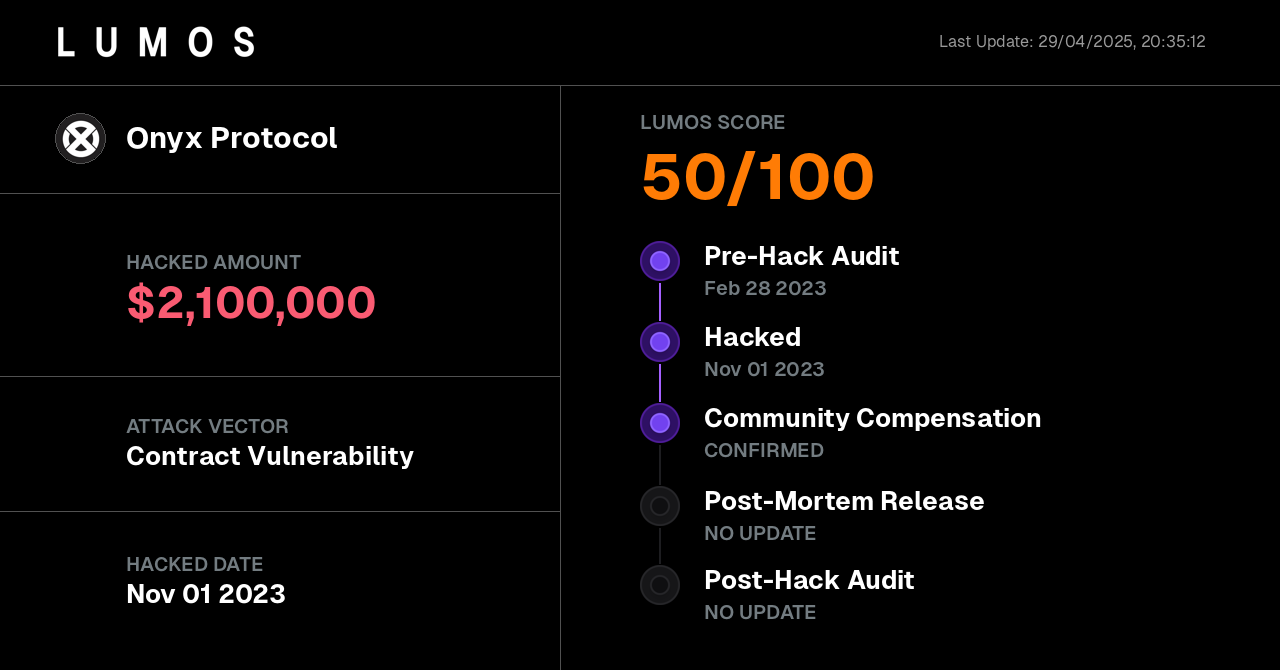Open the Community Compensation entry
This screenshot has height=670, width=1280.
tap(872, 418)
